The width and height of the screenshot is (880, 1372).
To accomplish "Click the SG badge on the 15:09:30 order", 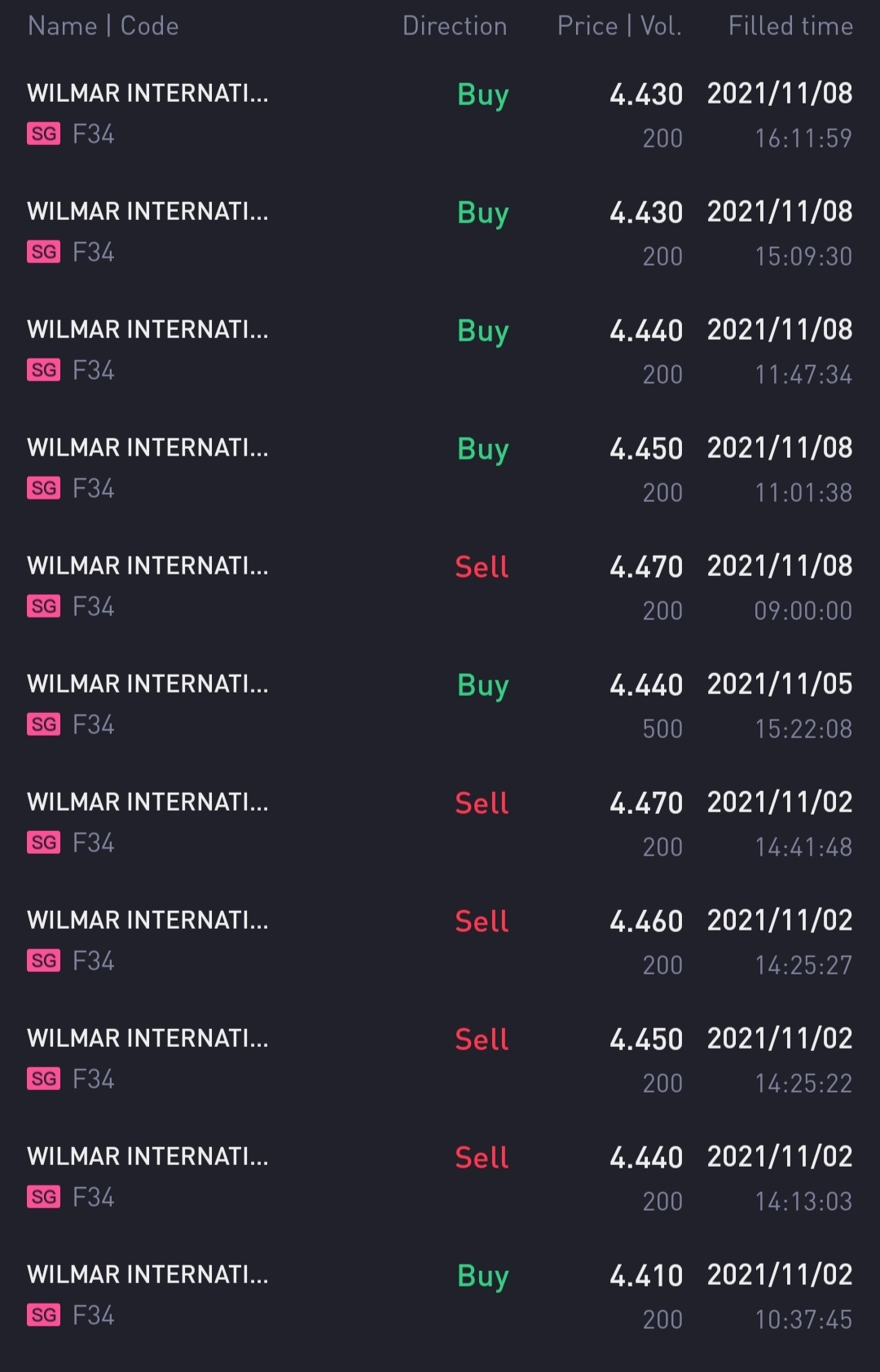I will tap(43, 252).
